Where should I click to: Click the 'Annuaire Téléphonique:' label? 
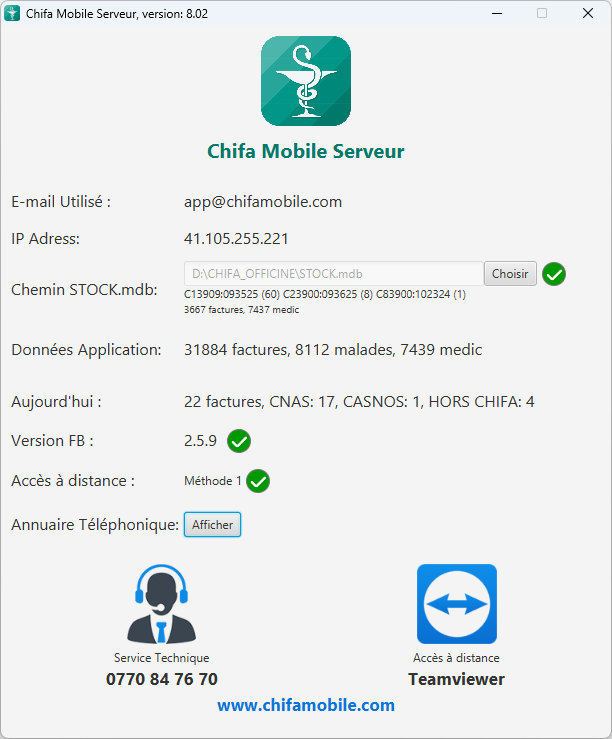pos(95,525)
